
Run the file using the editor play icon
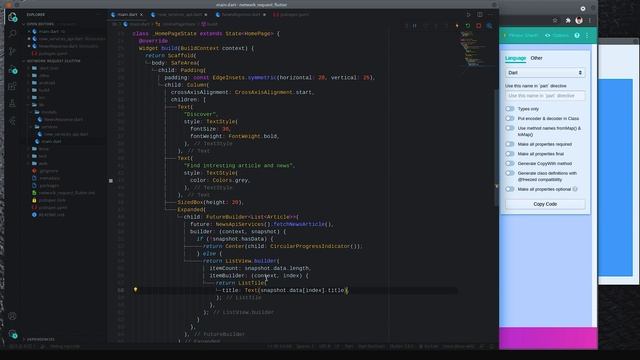(x=469, y=14)
